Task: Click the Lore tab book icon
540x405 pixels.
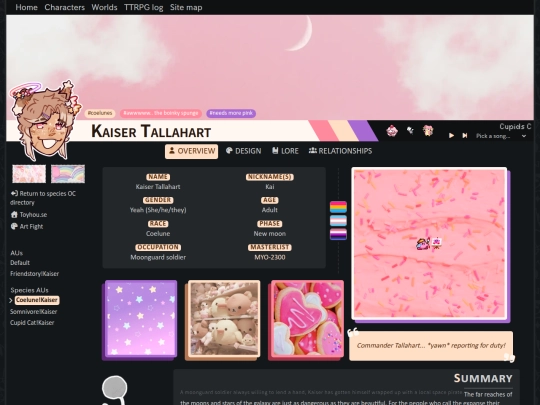Action: click(x=275, y=150)
